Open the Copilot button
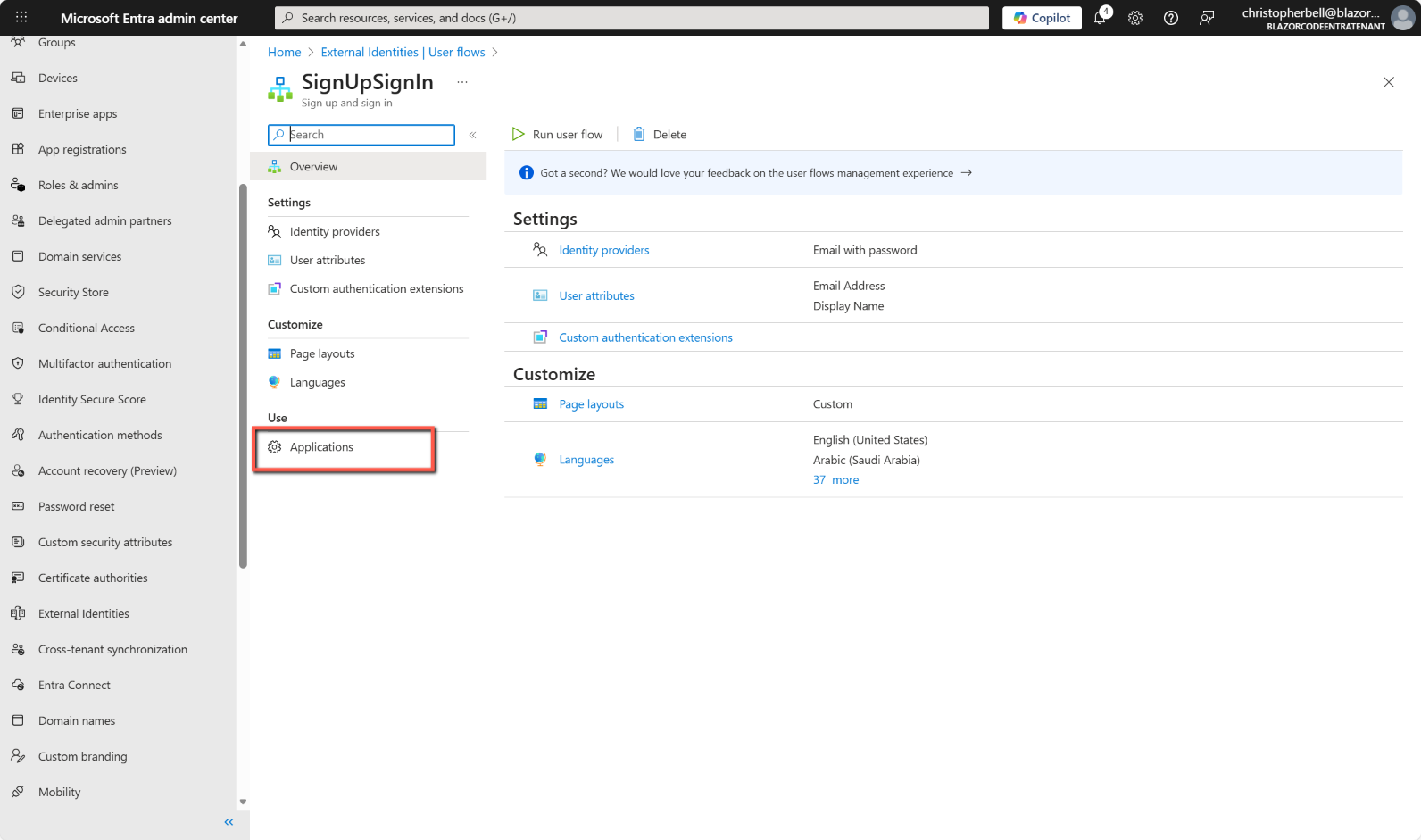 pyautogui.click(x=1042, y=18)
